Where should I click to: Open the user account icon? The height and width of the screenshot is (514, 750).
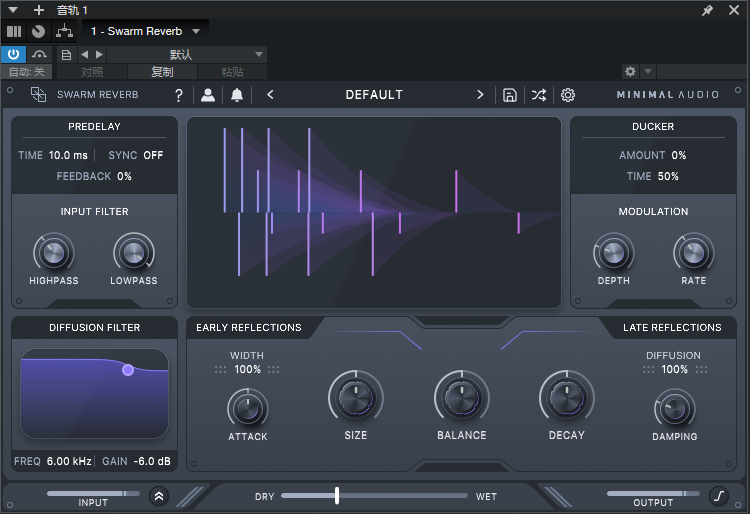tap(208, 95)
